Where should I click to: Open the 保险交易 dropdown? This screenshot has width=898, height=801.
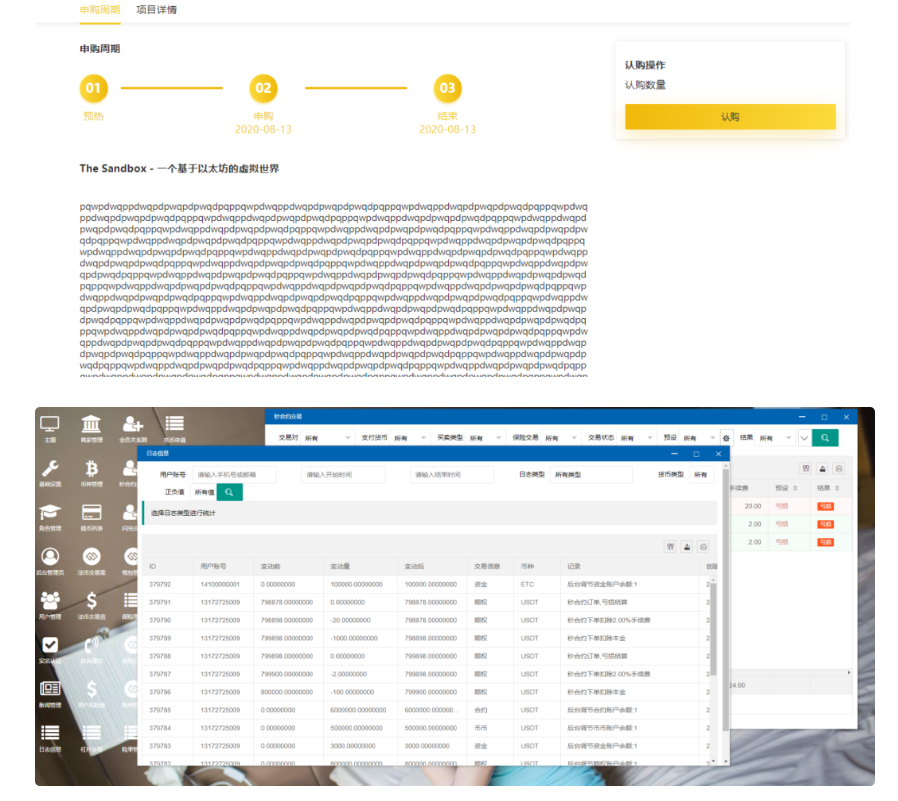point(561,438)
